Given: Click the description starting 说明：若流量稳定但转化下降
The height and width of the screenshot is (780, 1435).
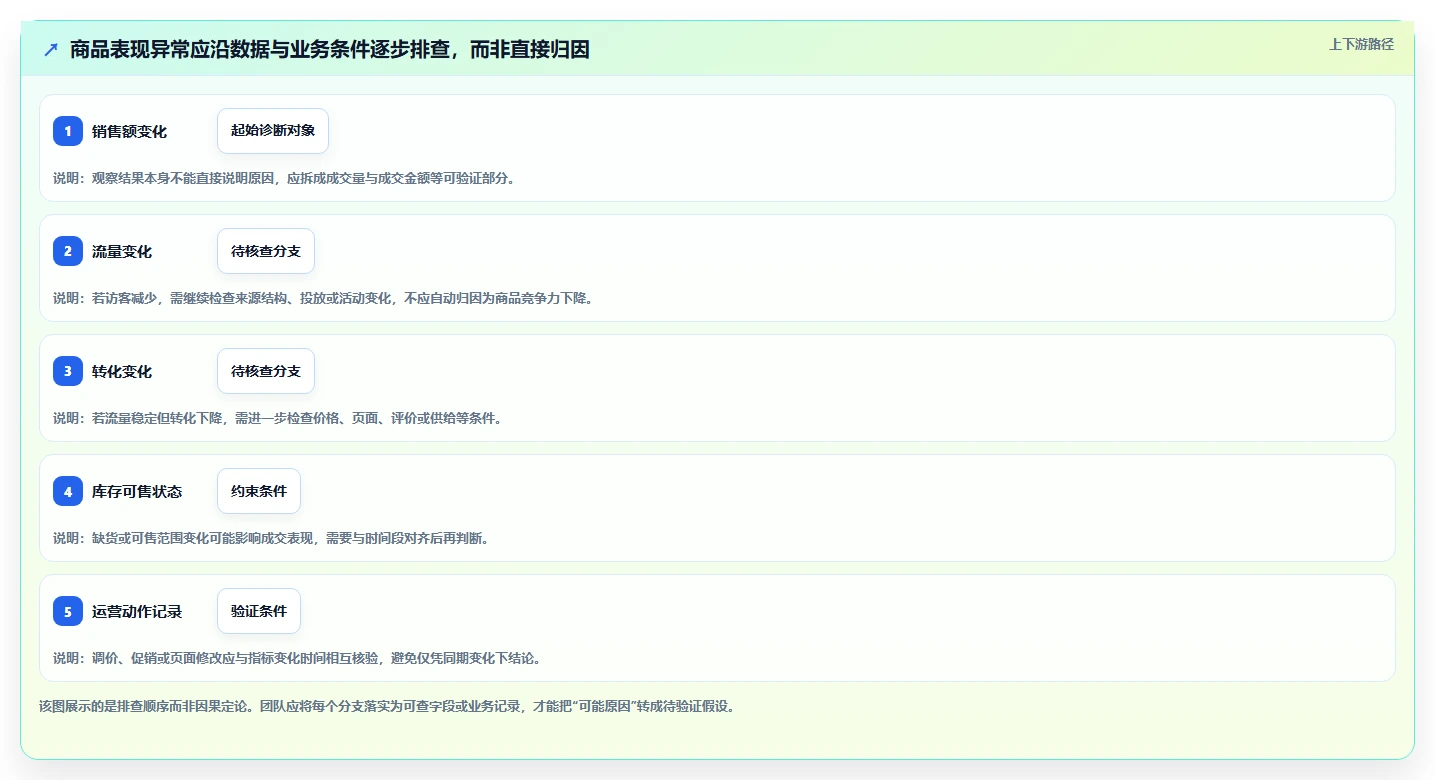Looking at the screenshot, I should point(277,418).
